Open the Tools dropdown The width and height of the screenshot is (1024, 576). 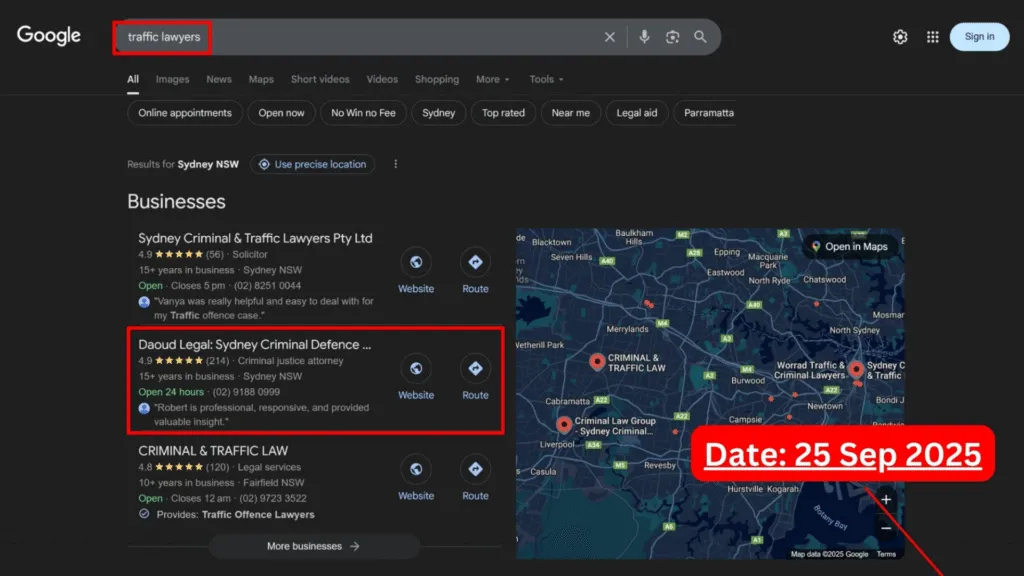(546, 80)
